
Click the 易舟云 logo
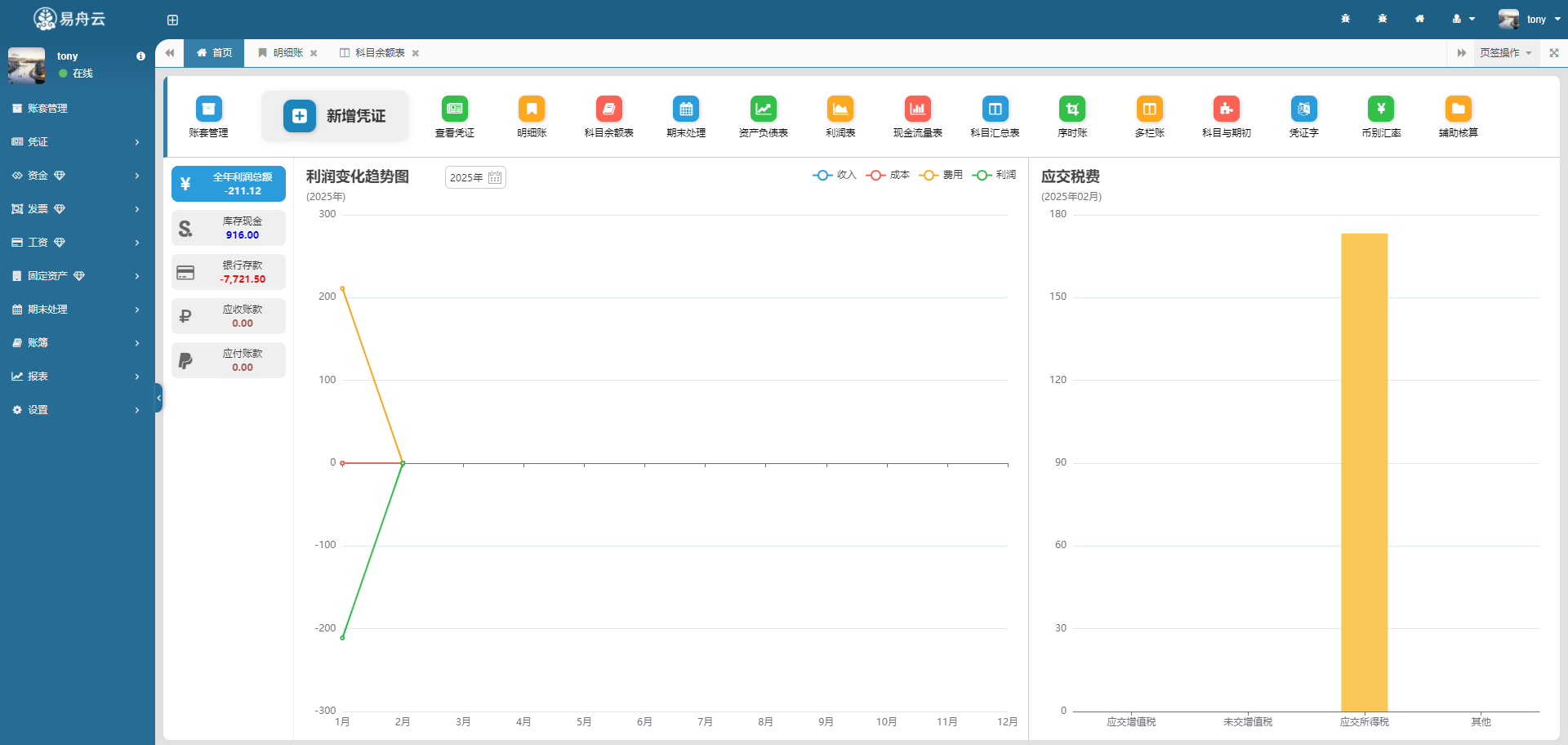point(69,19)
